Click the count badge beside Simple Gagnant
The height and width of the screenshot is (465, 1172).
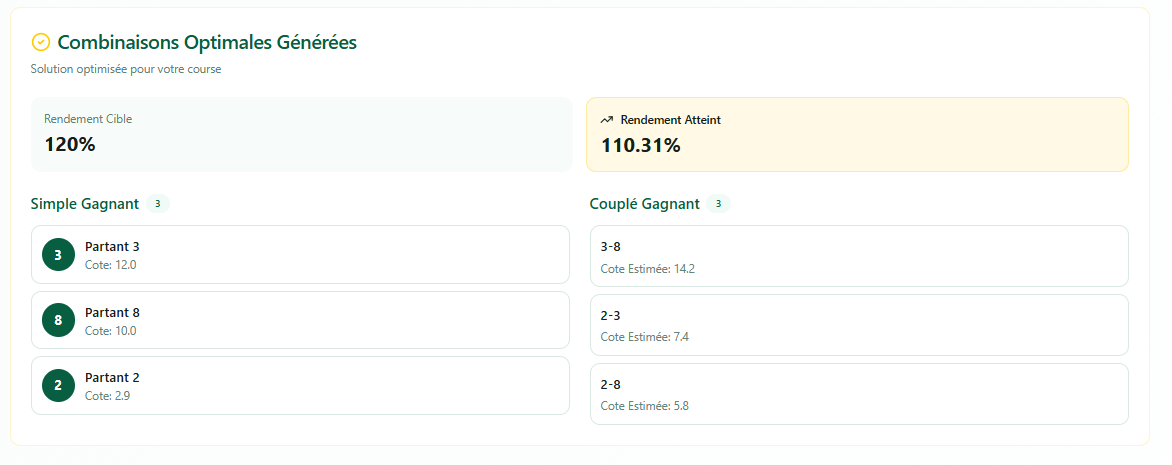click(157, 204)
